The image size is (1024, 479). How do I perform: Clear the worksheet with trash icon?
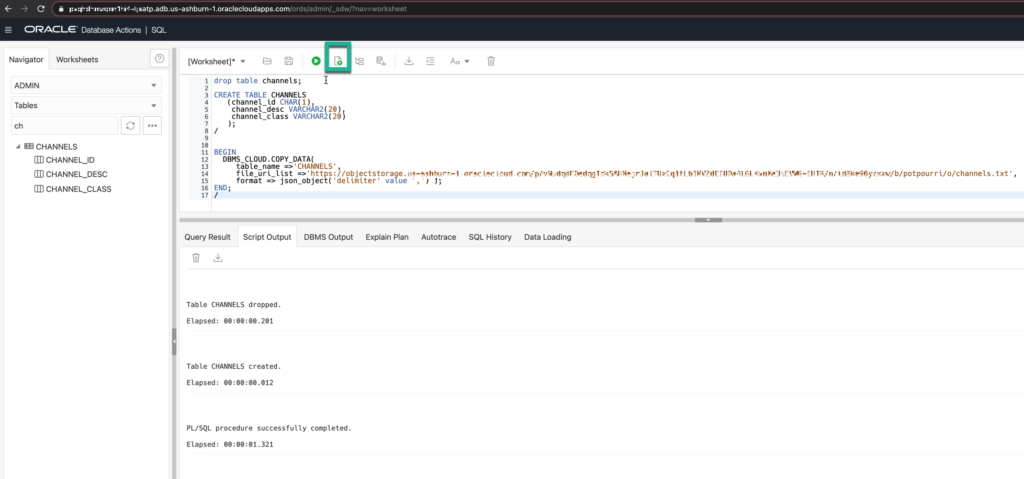click(491, 61)
